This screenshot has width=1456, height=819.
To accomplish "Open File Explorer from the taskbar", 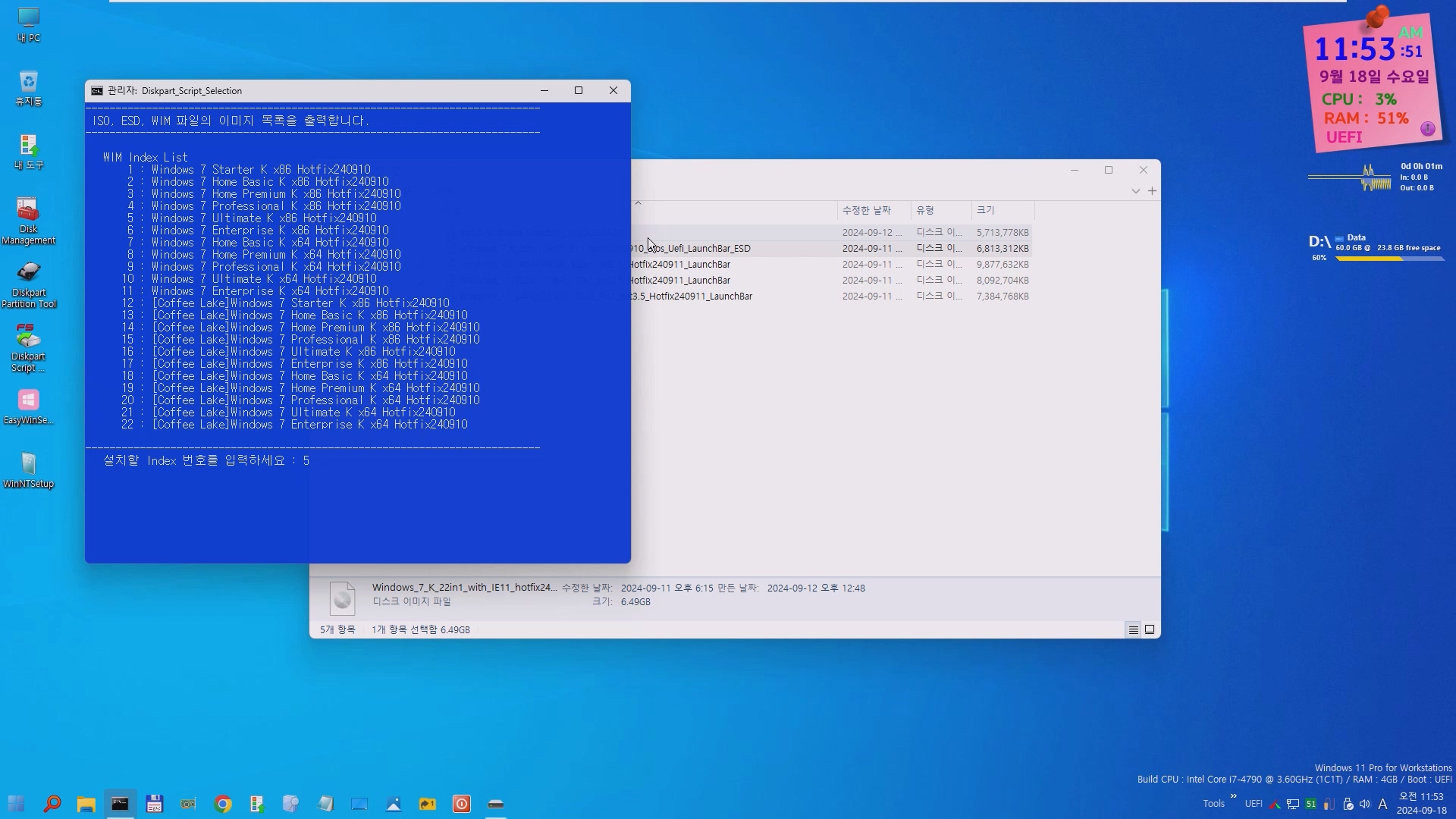I will click(86, 804).
